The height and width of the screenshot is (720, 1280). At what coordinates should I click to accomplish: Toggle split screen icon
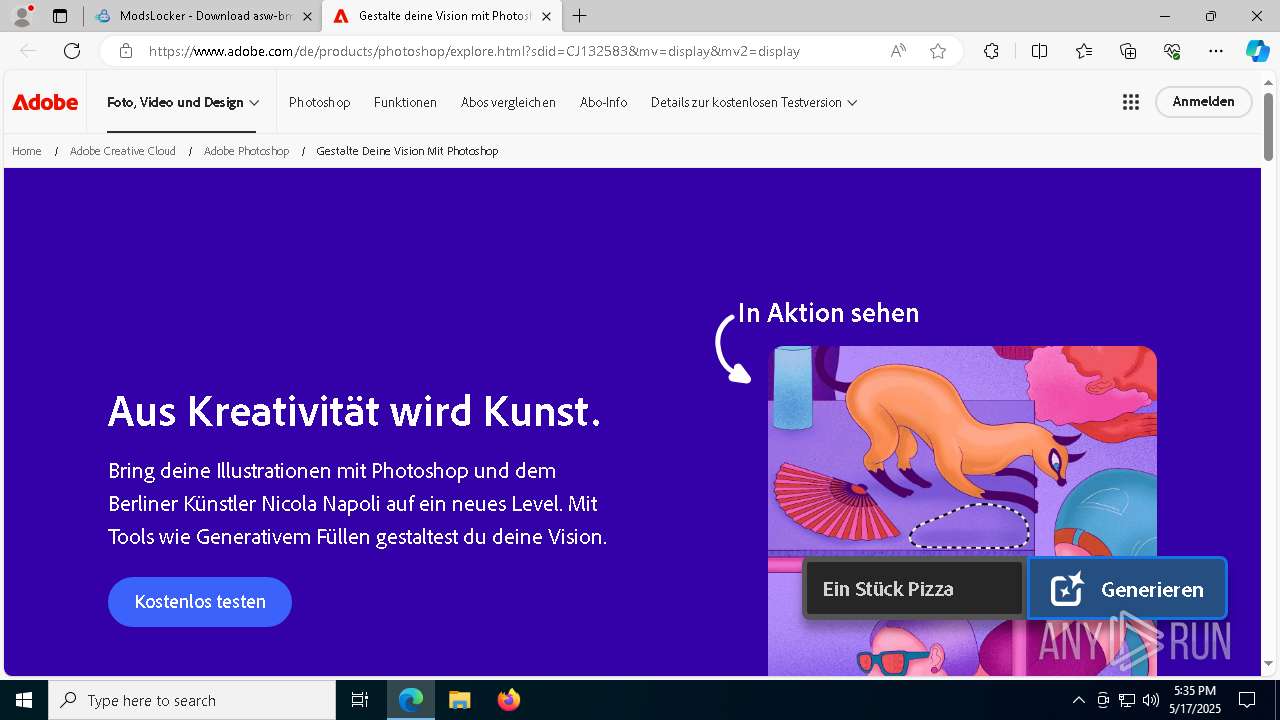pyautogui.click(x=1039, y=51)
